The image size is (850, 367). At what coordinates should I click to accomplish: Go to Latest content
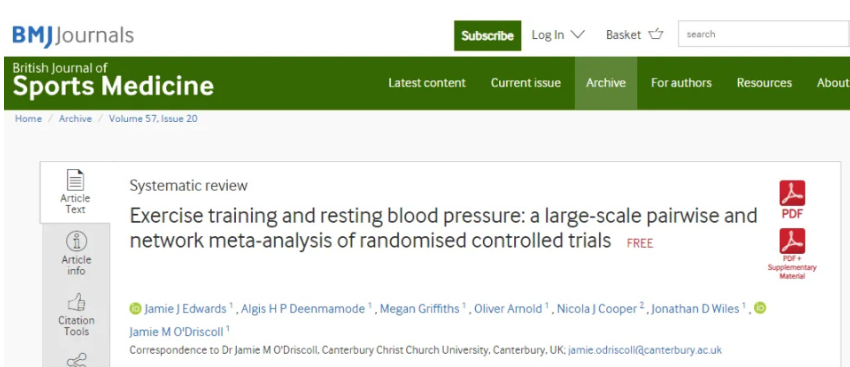(x=427, y=83)
